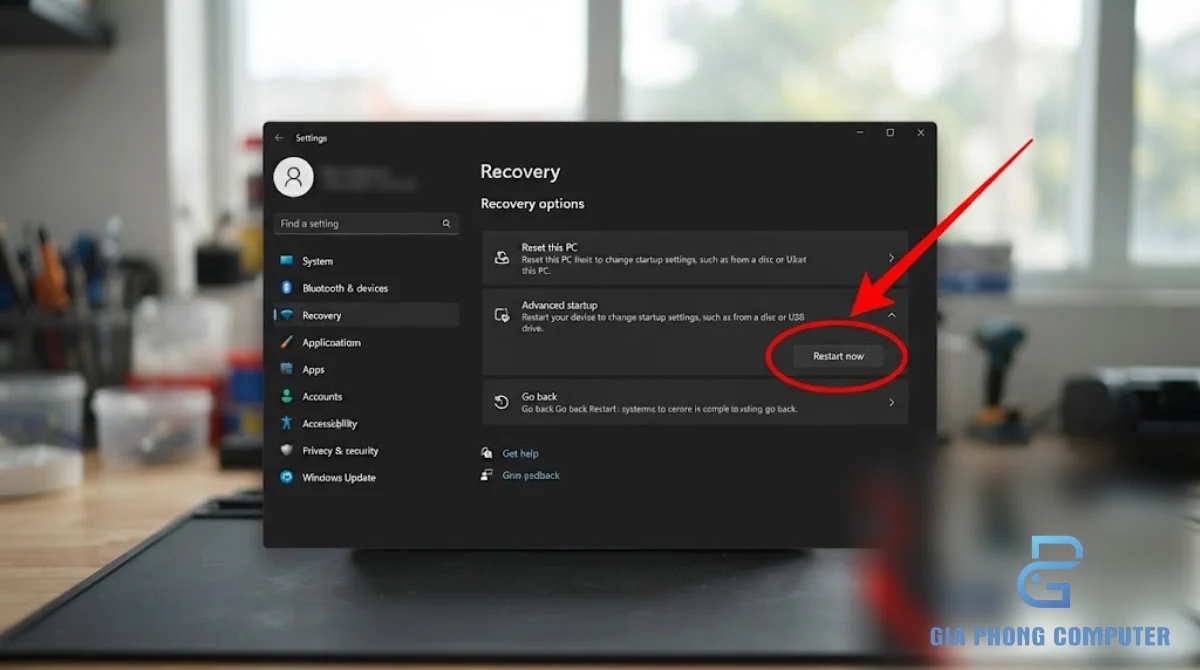Click the Go back history icon

(x=502, y=402)
